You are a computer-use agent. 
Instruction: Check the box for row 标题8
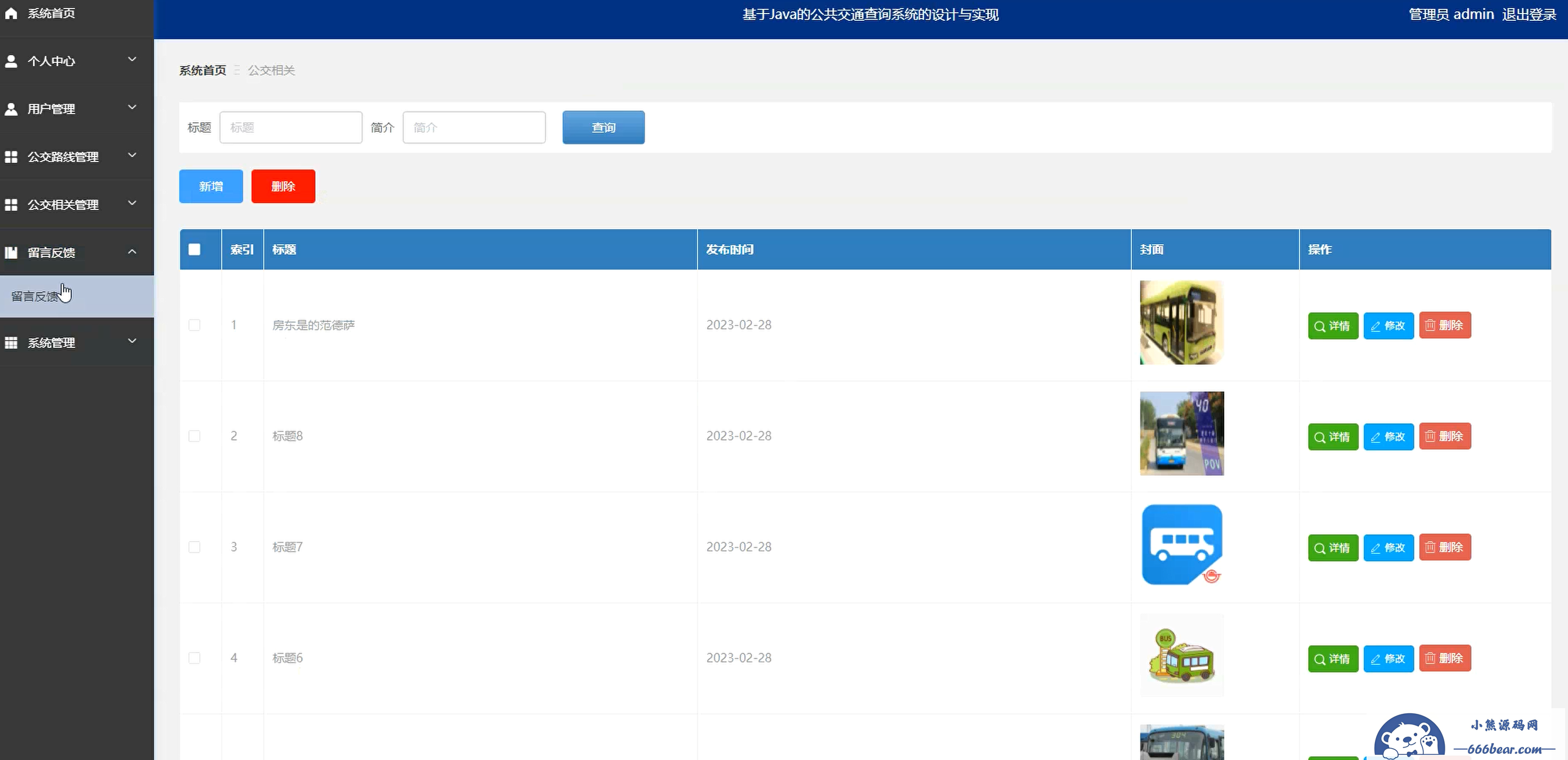click(194, 436)
